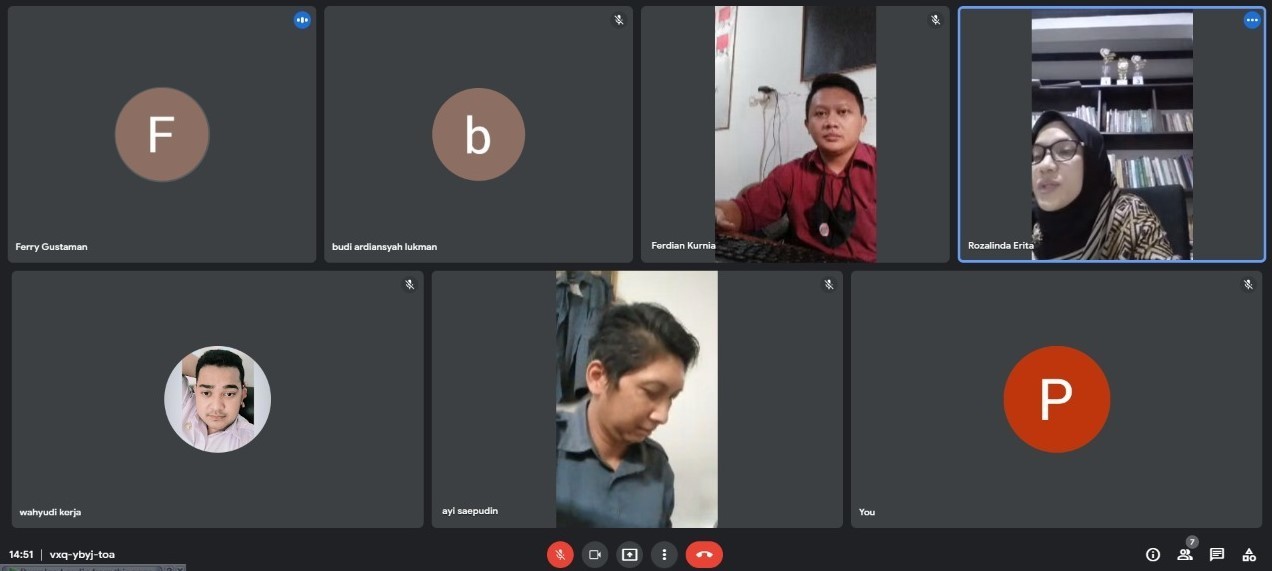This screenshot has height=571, width=1272.
Task: Click muted mic icon on Ferdian Kurnia tile
Action: click(x=935, y=20)
